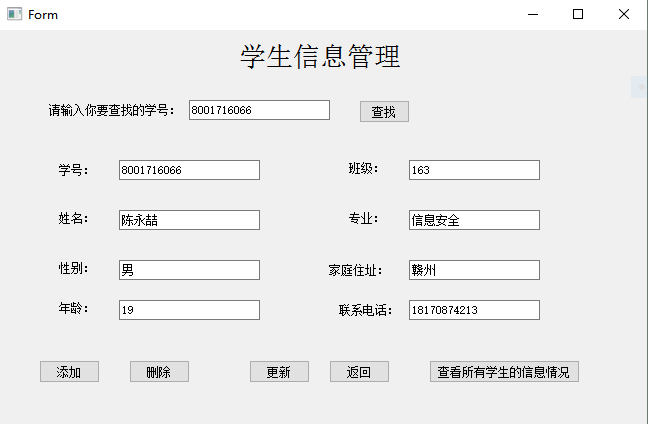
Task: Click the 返回 back button
Action: coord(359,372)
